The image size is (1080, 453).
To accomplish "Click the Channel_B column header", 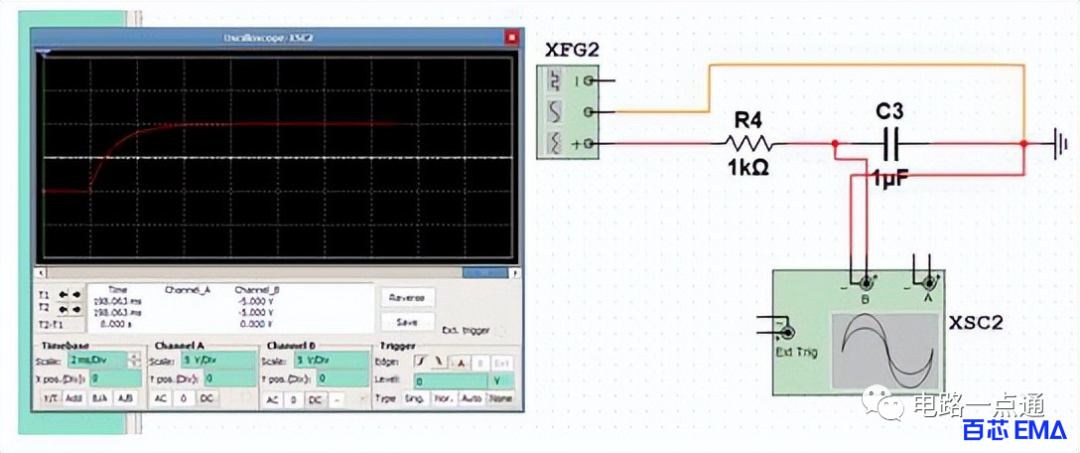I will pos(257,290).
